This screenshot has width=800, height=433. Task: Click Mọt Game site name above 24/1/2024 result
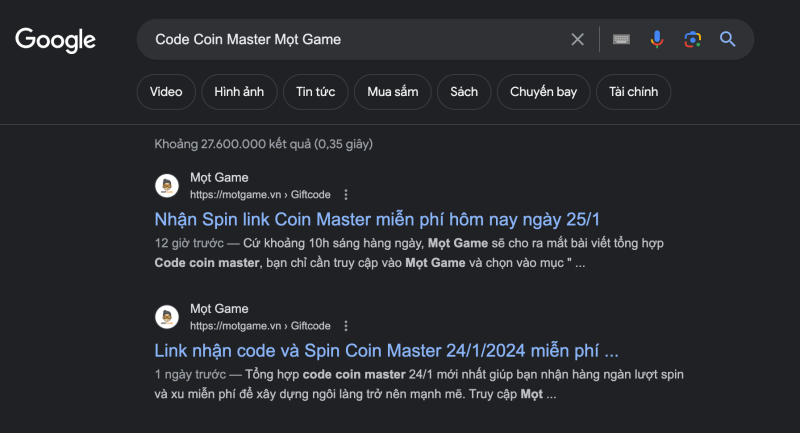[219, 309]
